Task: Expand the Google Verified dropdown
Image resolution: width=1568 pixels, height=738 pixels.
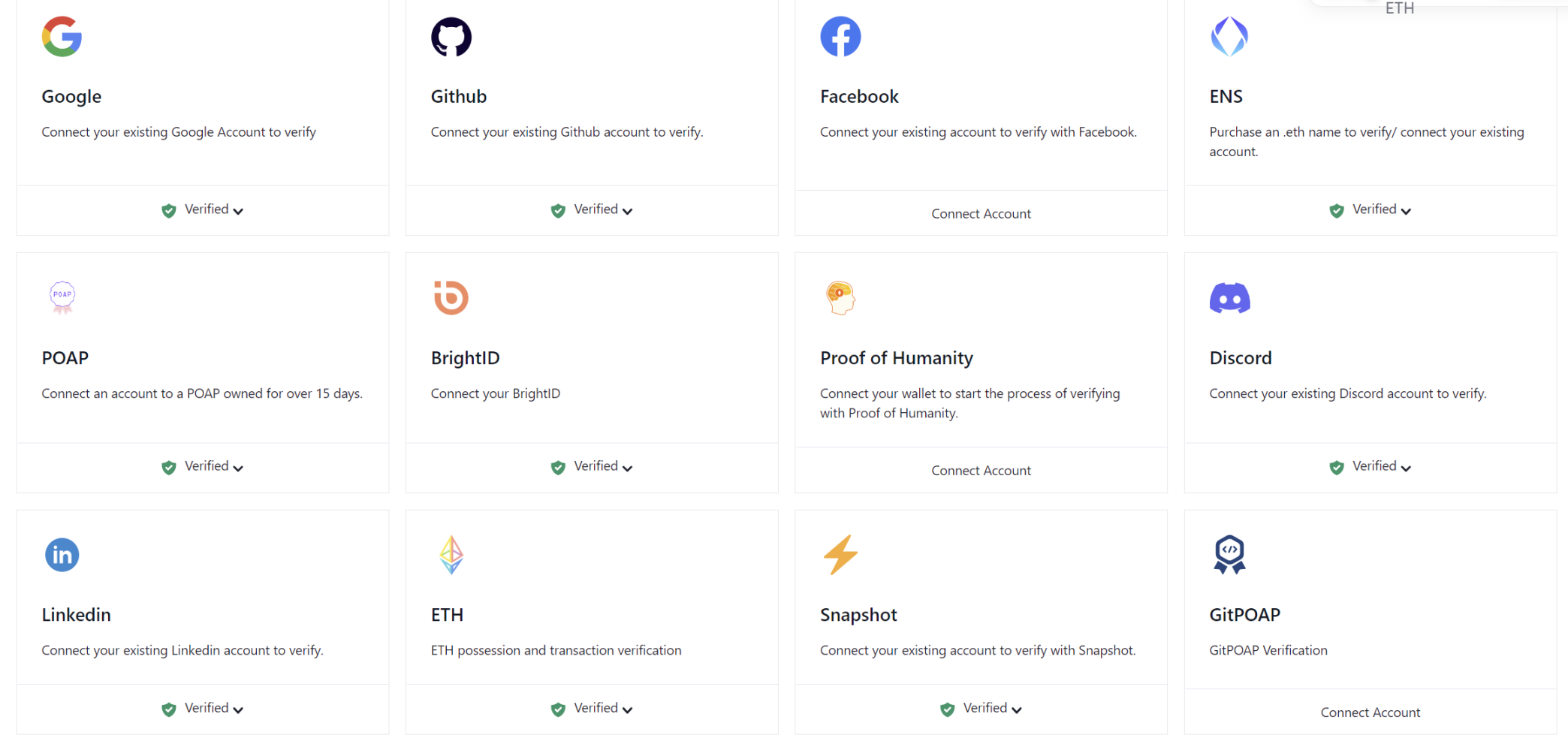Action: coord(238,211)
